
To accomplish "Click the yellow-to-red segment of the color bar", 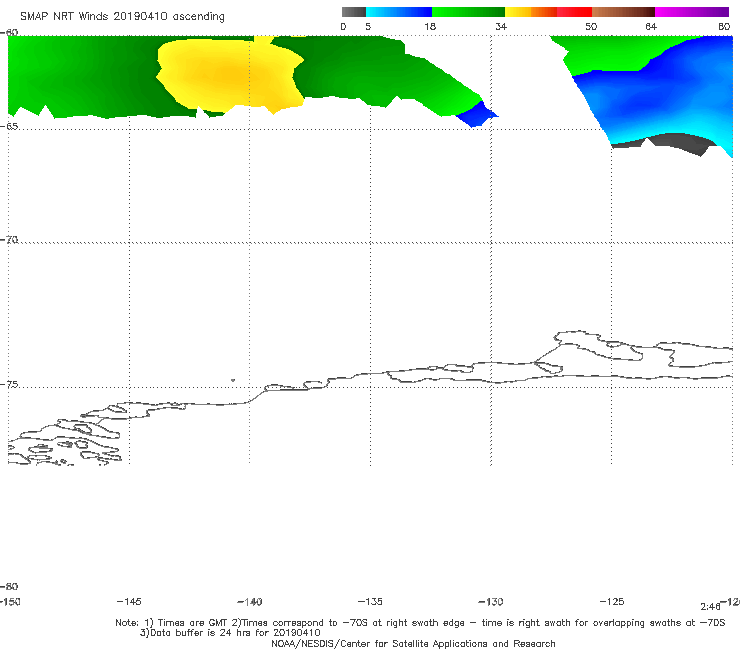I will [548, 12].
